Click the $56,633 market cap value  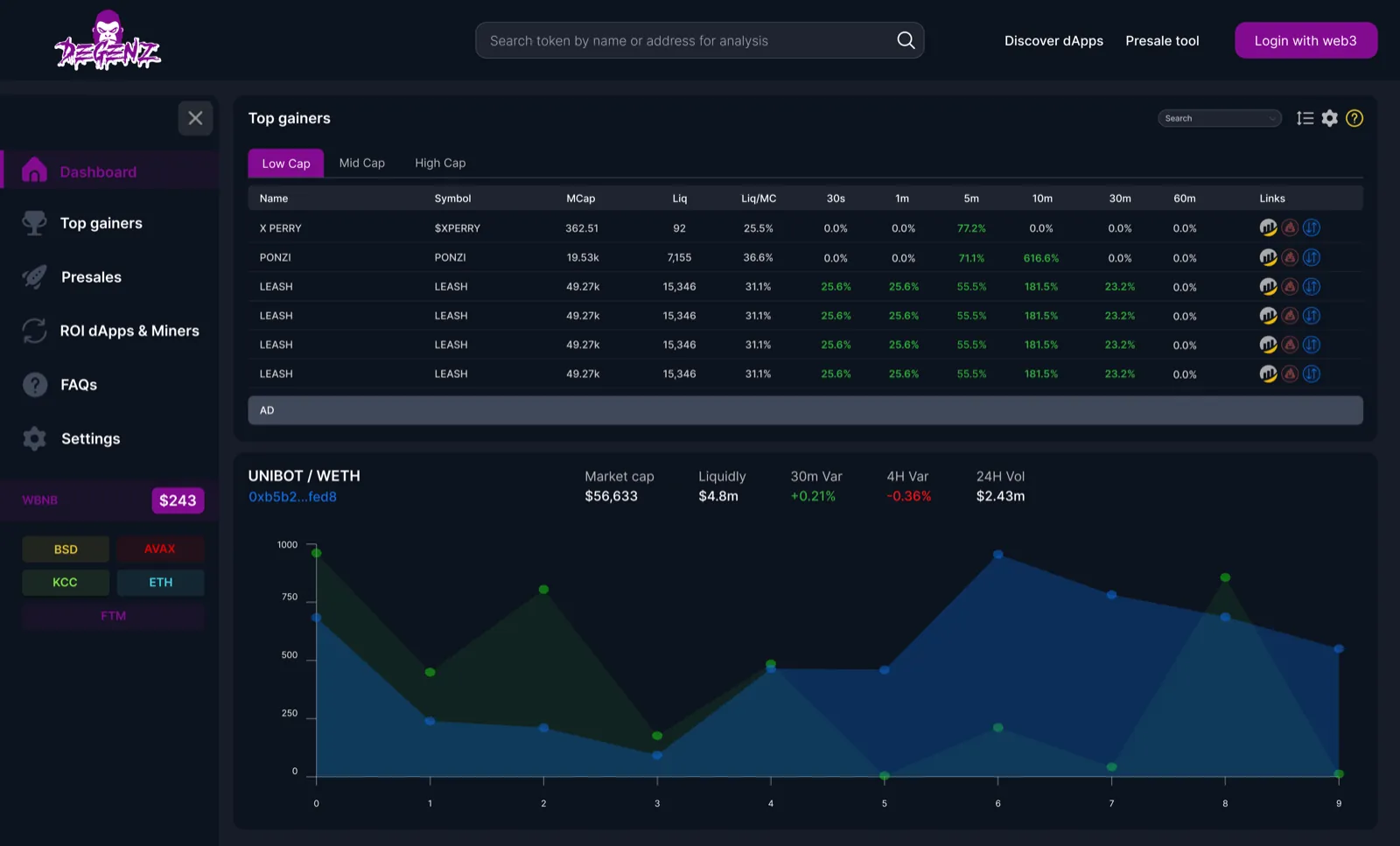(611, 496)
